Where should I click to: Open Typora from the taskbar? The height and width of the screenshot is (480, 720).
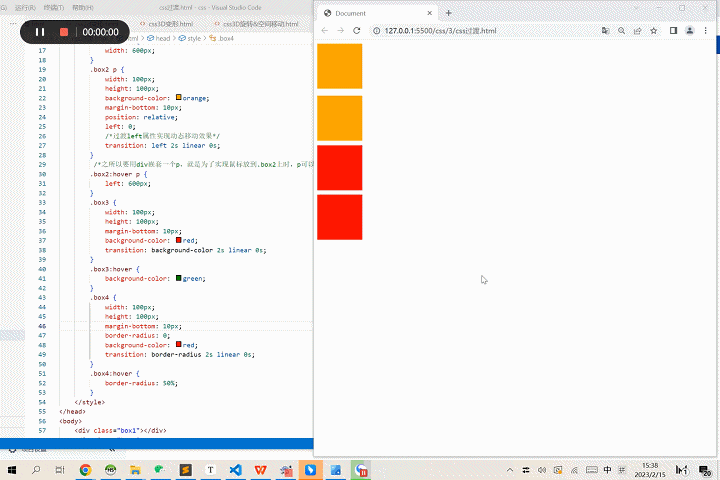(210, 470)
